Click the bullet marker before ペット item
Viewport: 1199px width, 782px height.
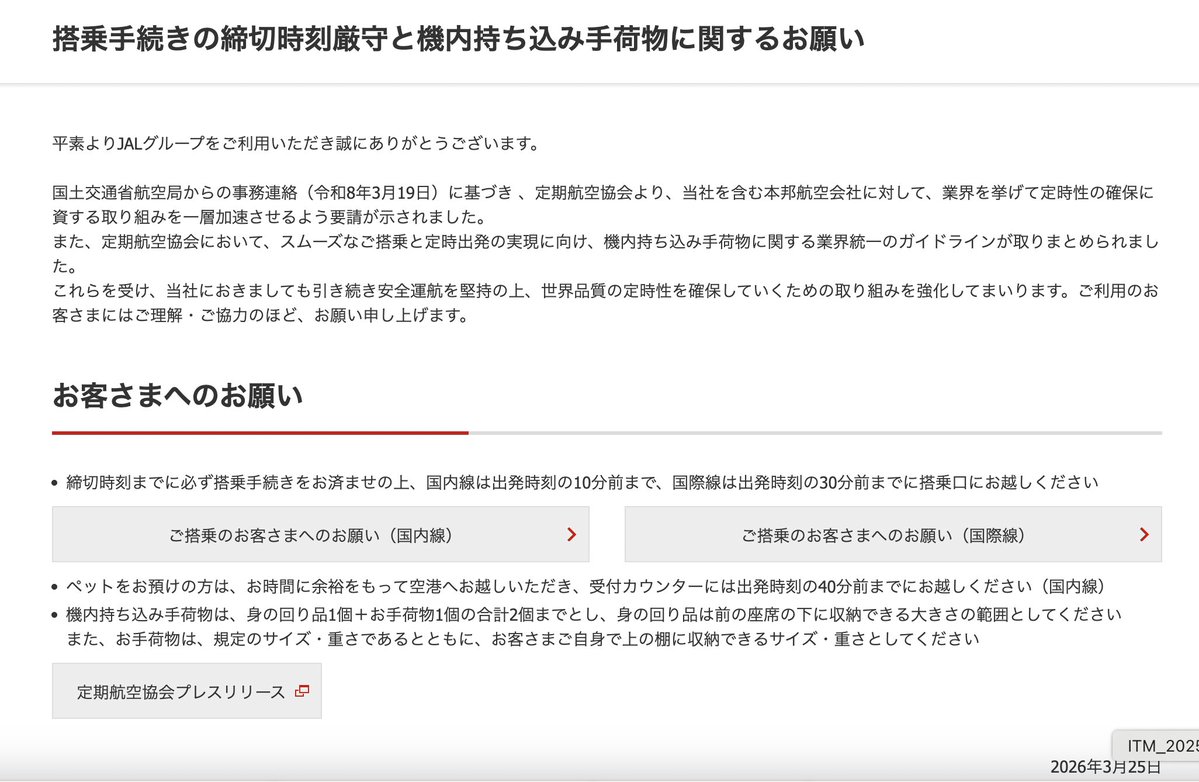click(x=57, y=588)
